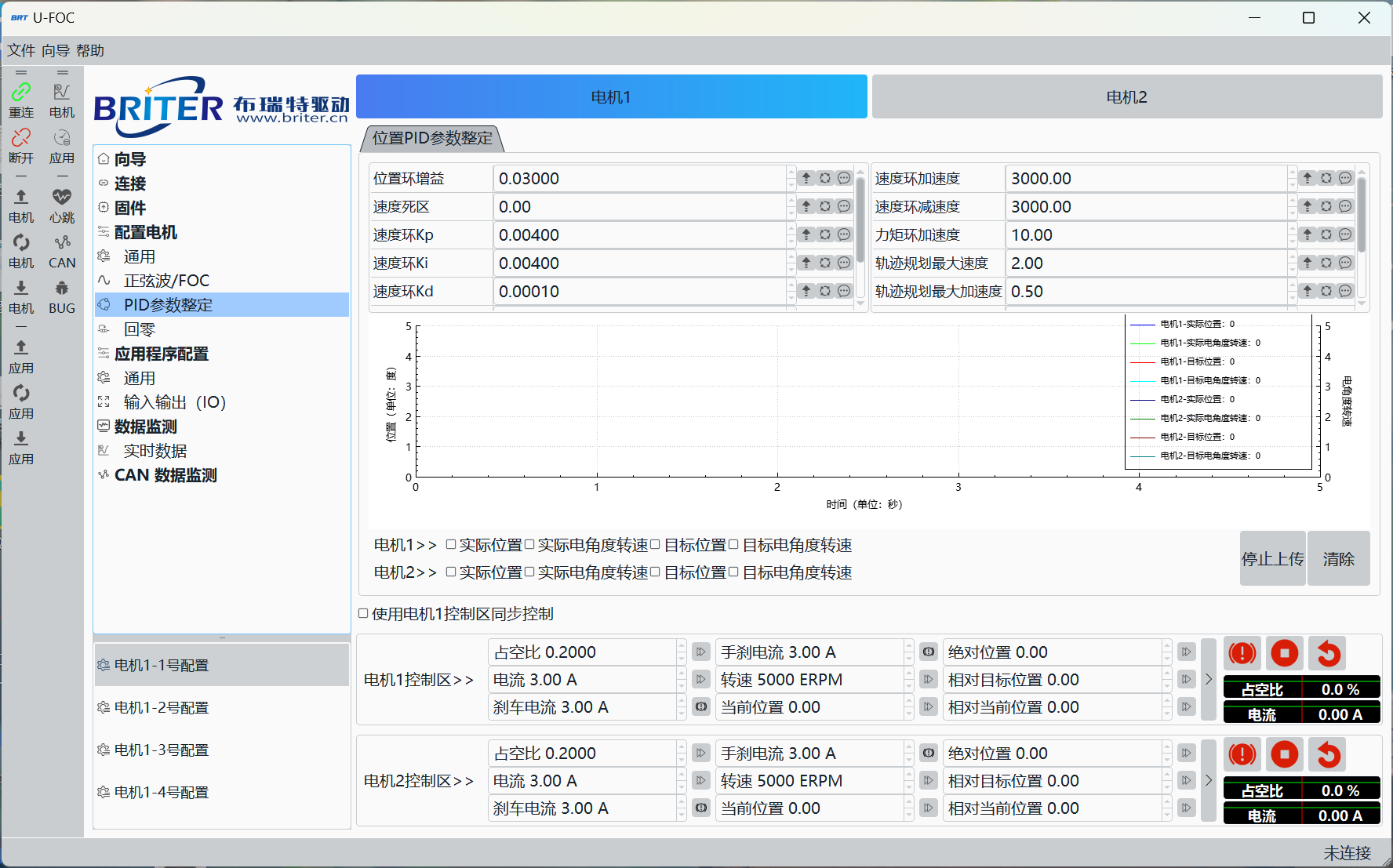Open 回零 in the navigation tree
Screen dimensions: 1393x868
[x=140, y=329]
